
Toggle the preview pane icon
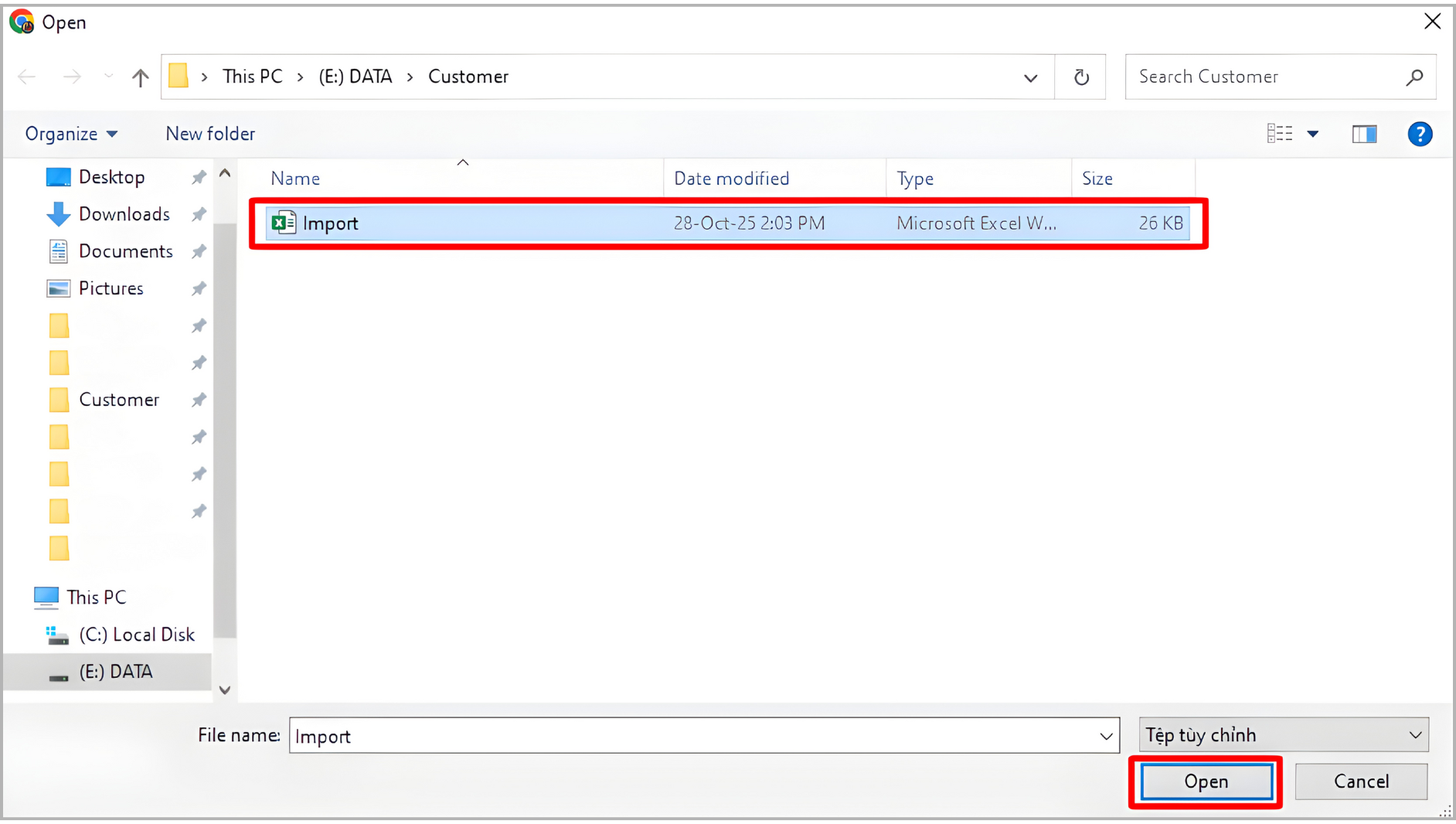pos(1364,134)
